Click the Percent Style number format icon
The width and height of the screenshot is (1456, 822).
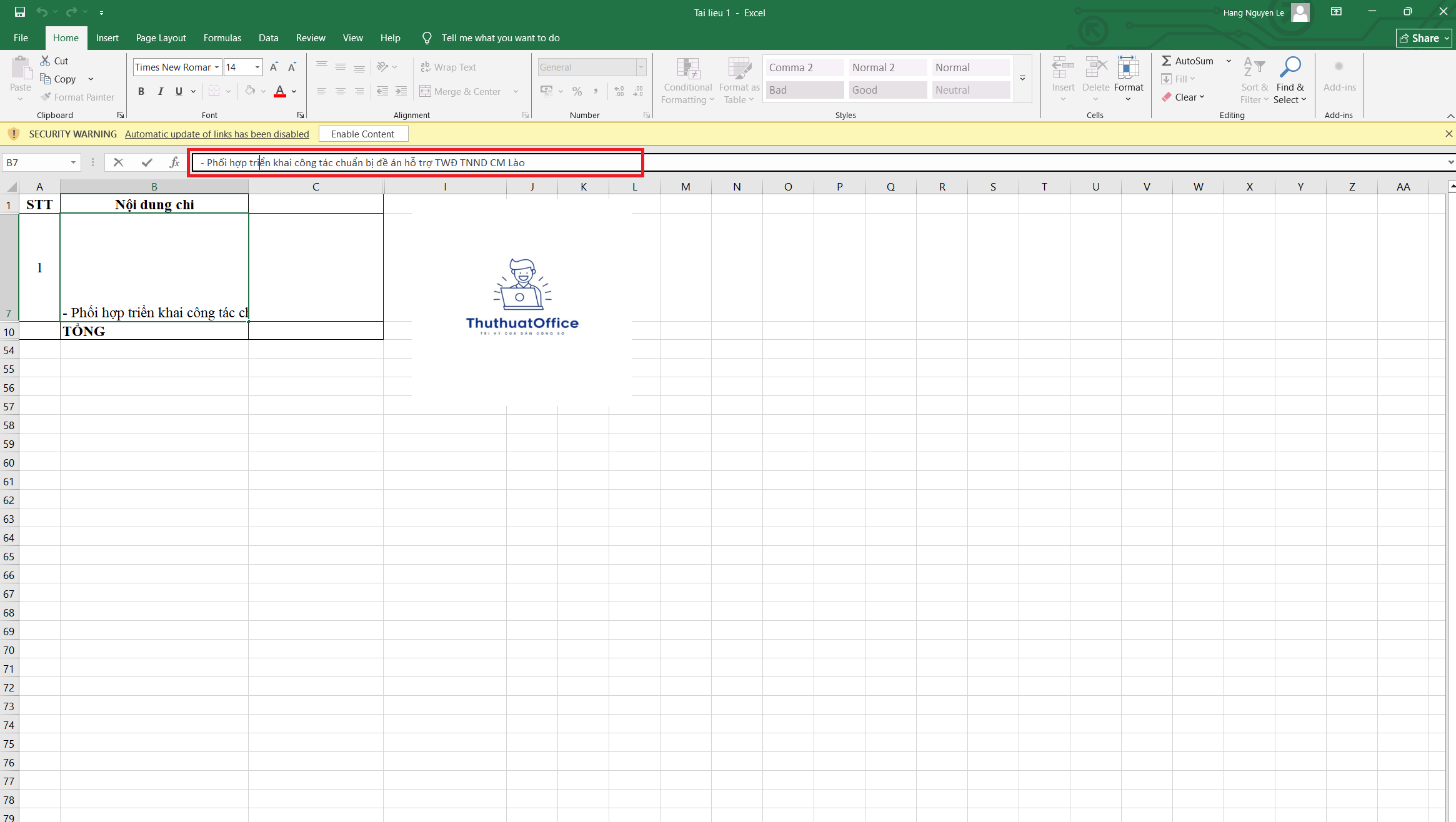pos(577,91)
